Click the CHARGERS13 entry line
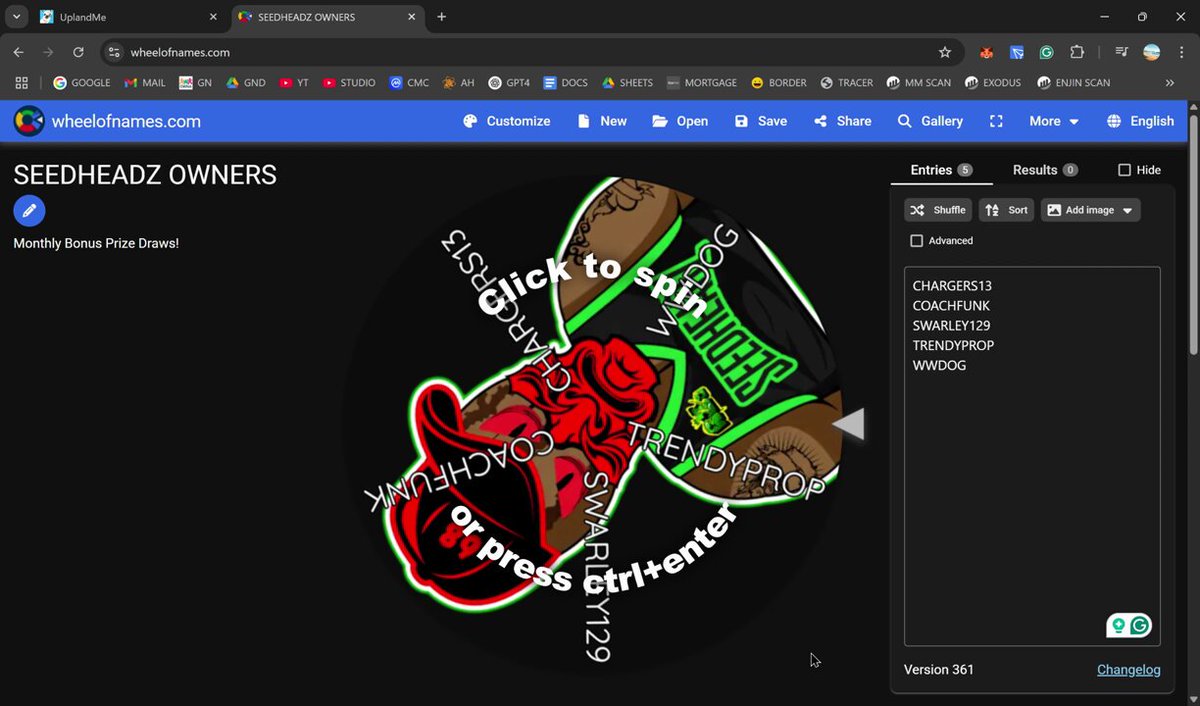This screenshot has height=706, width=1200. [952, 286]
